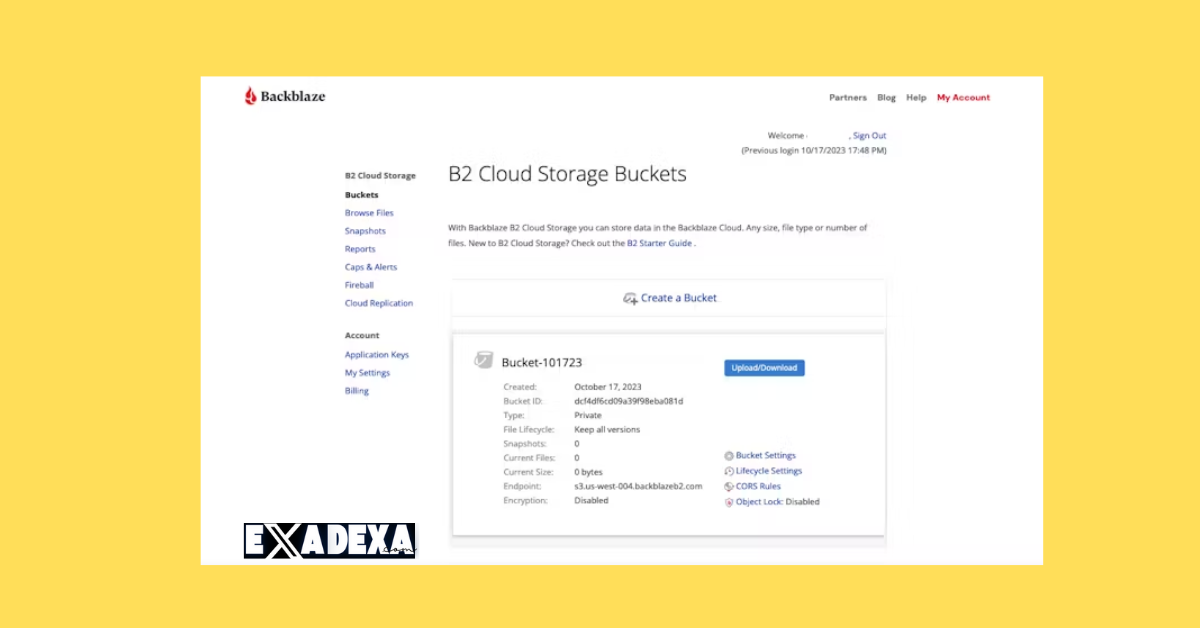Viewport: 1200px width, 628px height.
Task: Go to Caps & Alerts page
Action: click(x=371, y=267)
